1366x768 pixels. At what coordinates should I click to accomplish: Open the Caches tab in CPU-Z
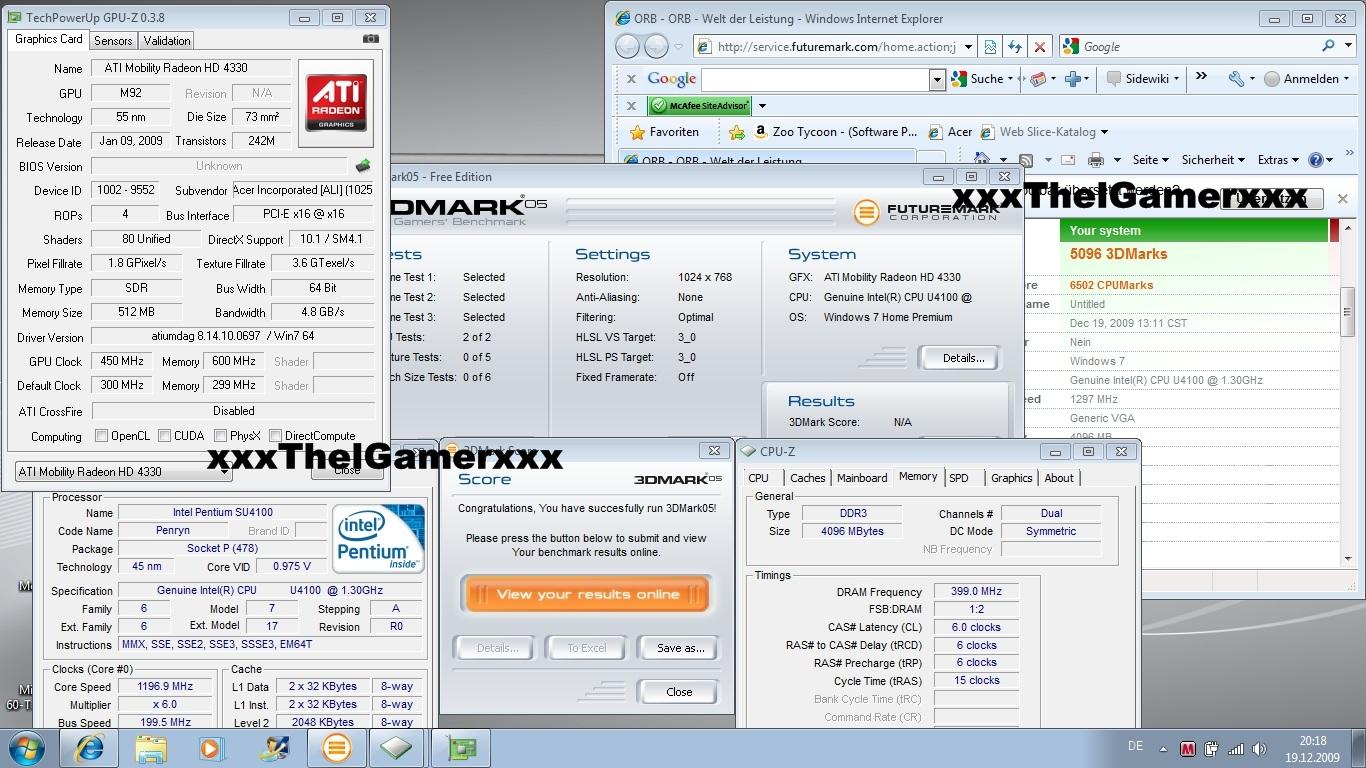point(808,478)
